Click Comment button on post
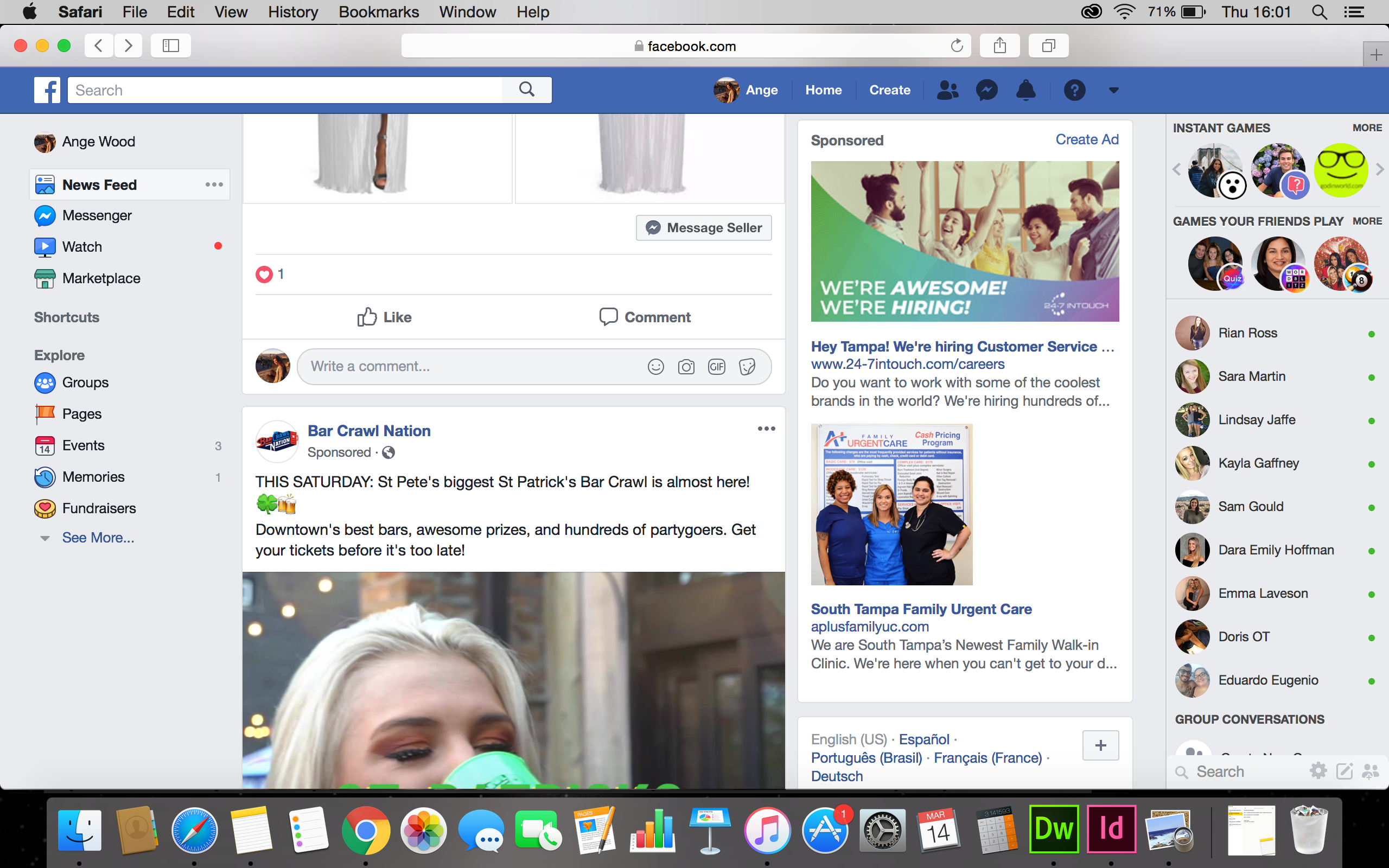Image resolution: width=1389 pixels, height=868 pixels. [x=645, y=317]
